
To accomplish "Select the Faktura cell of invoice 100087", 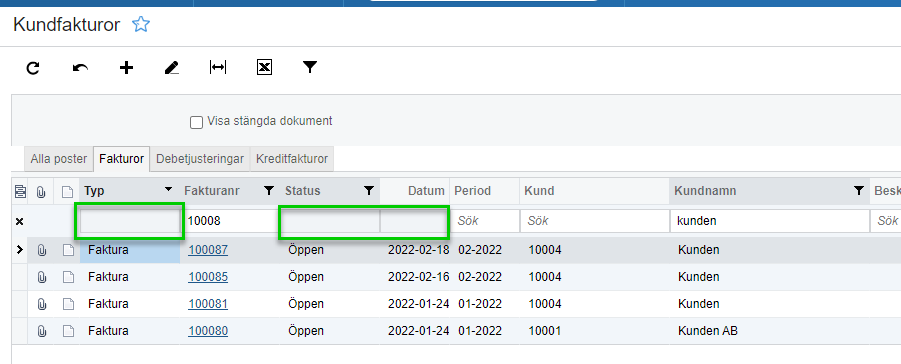I will tap(130, 250).
